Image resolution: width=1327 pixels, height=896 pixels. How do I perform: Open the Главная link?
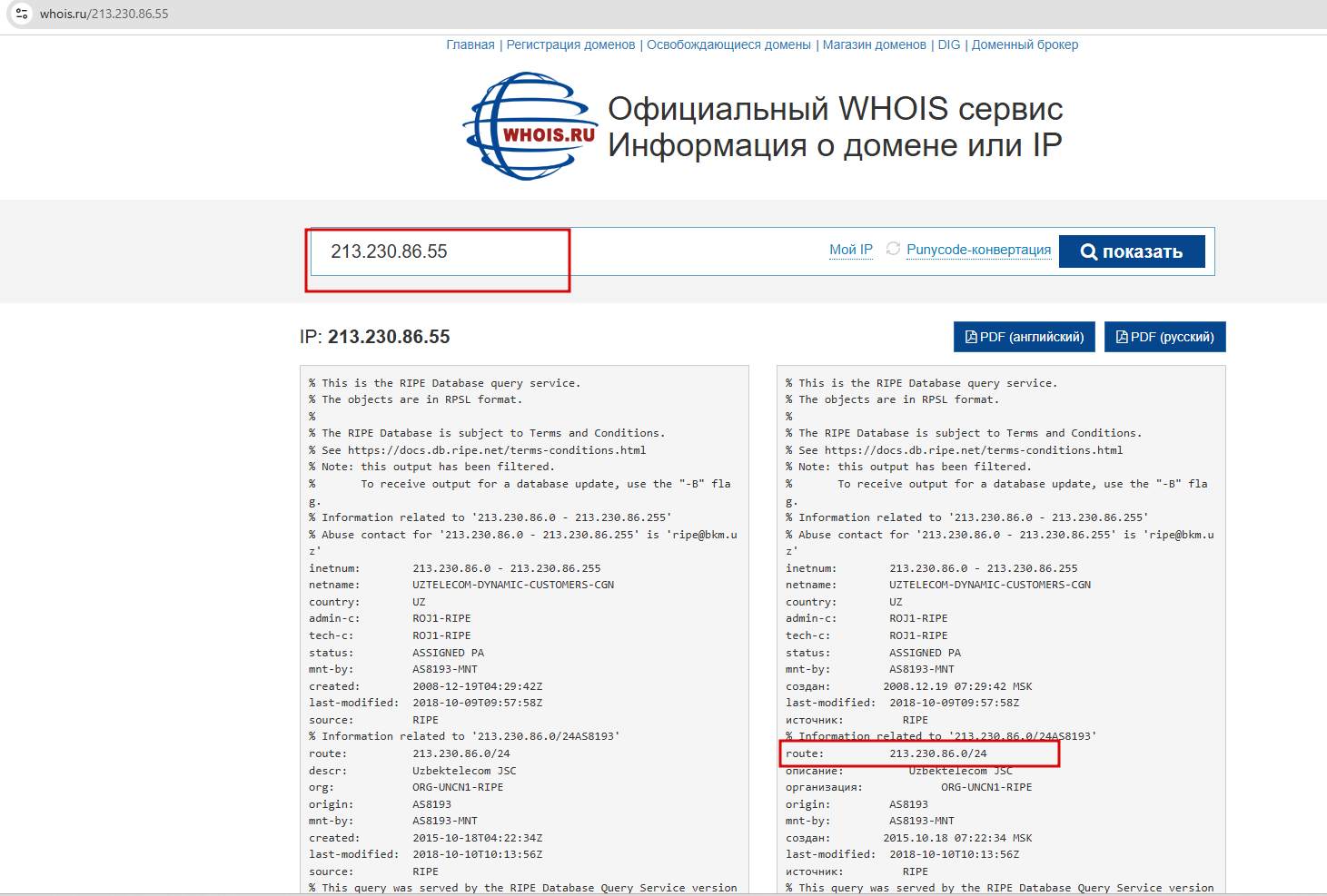pos(470,44)
